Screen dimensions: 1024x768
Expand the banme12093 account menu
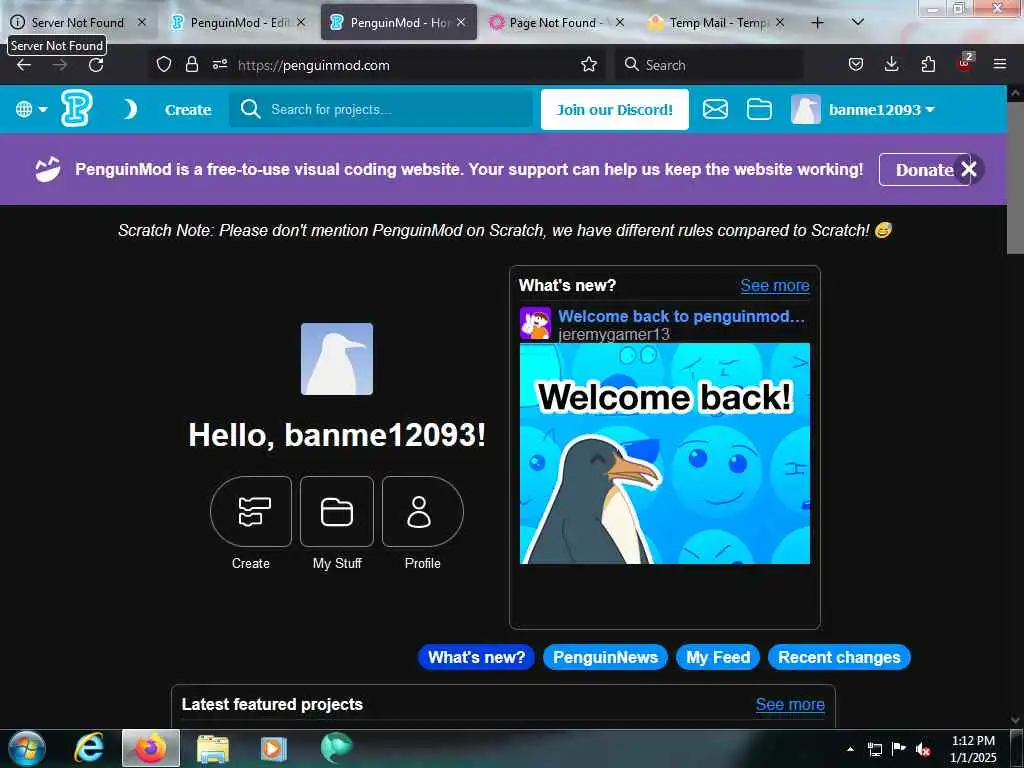[x=881, y=110]
